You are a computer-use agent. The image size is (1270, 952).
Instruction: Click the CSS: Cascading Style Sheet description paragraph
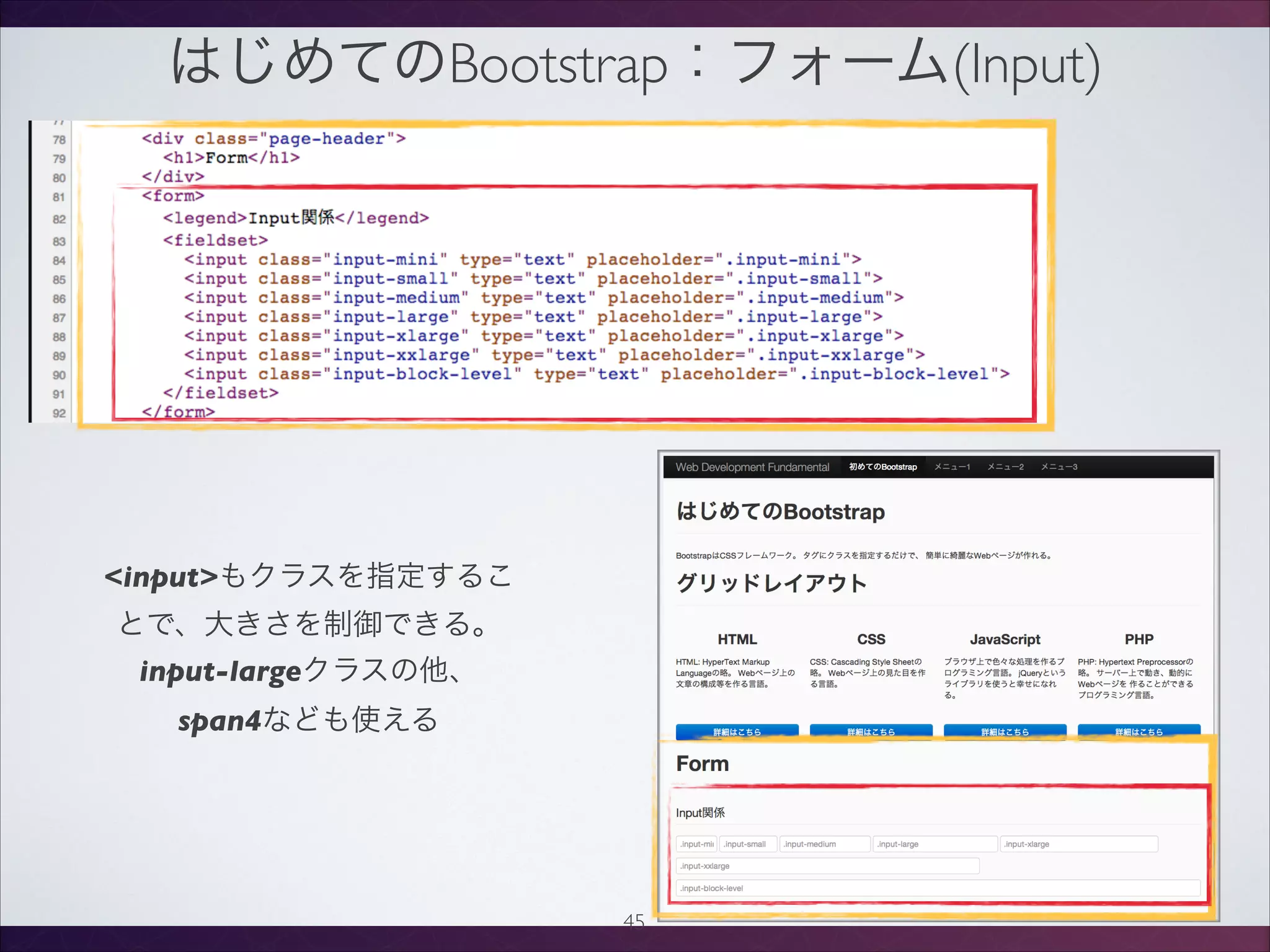[x=868, y=673]
